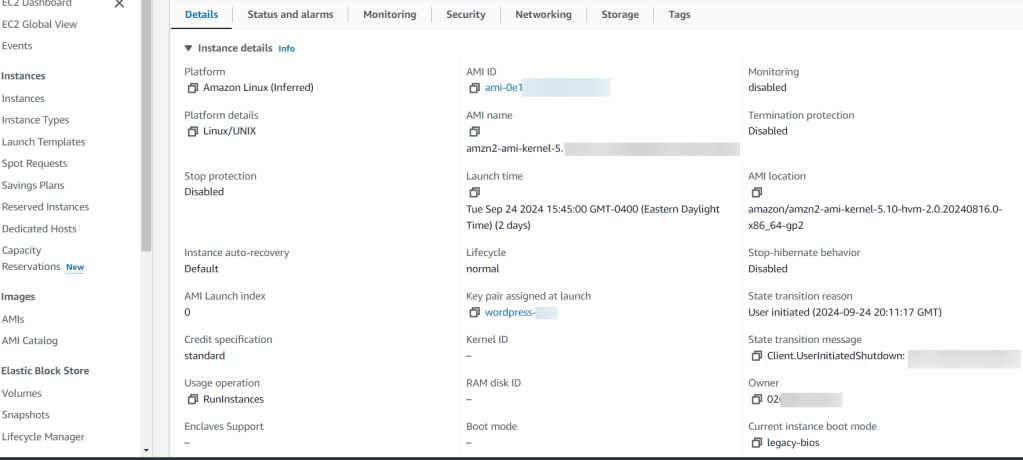1023x460 pixels.
Task: Copy the wordpress key pair name
Action: click(475, 313)
